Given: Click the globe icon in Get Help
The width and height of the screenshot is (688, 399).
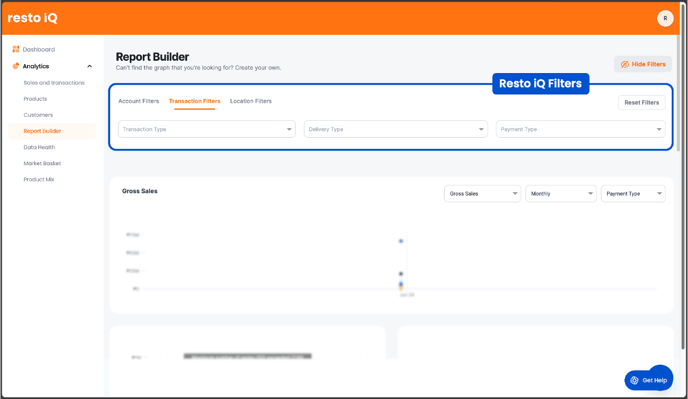Looking at the screenshot, I should click(x=634, y=381).
